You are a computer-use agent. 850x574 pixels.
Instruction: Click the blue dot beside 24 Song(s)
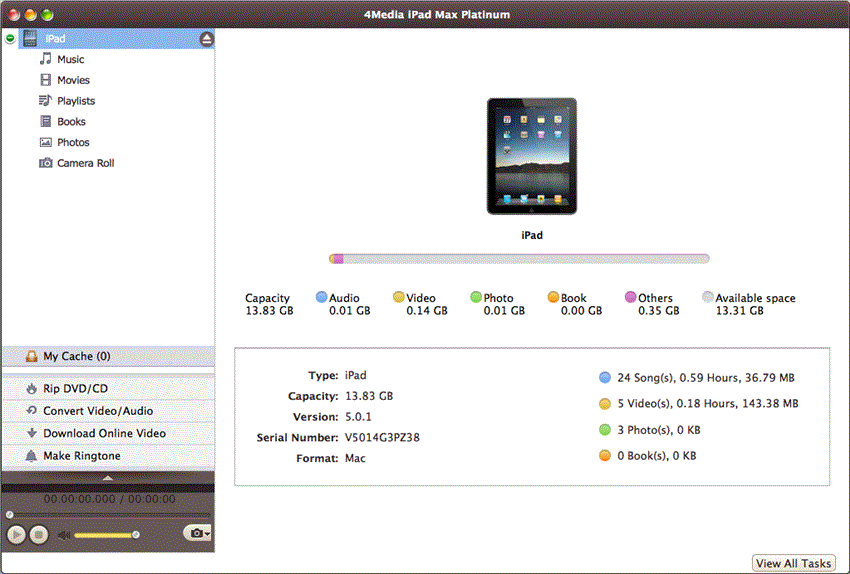605,378
